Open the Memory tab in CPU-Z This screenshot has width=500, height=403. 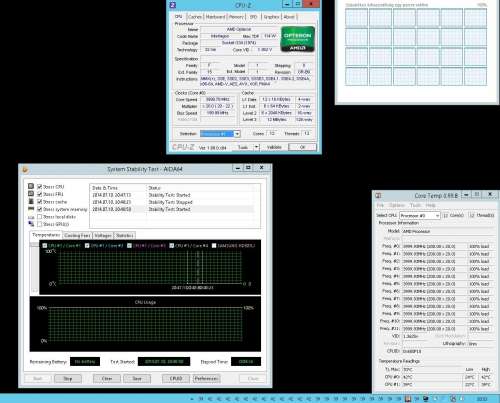click(x=236, y=17)
